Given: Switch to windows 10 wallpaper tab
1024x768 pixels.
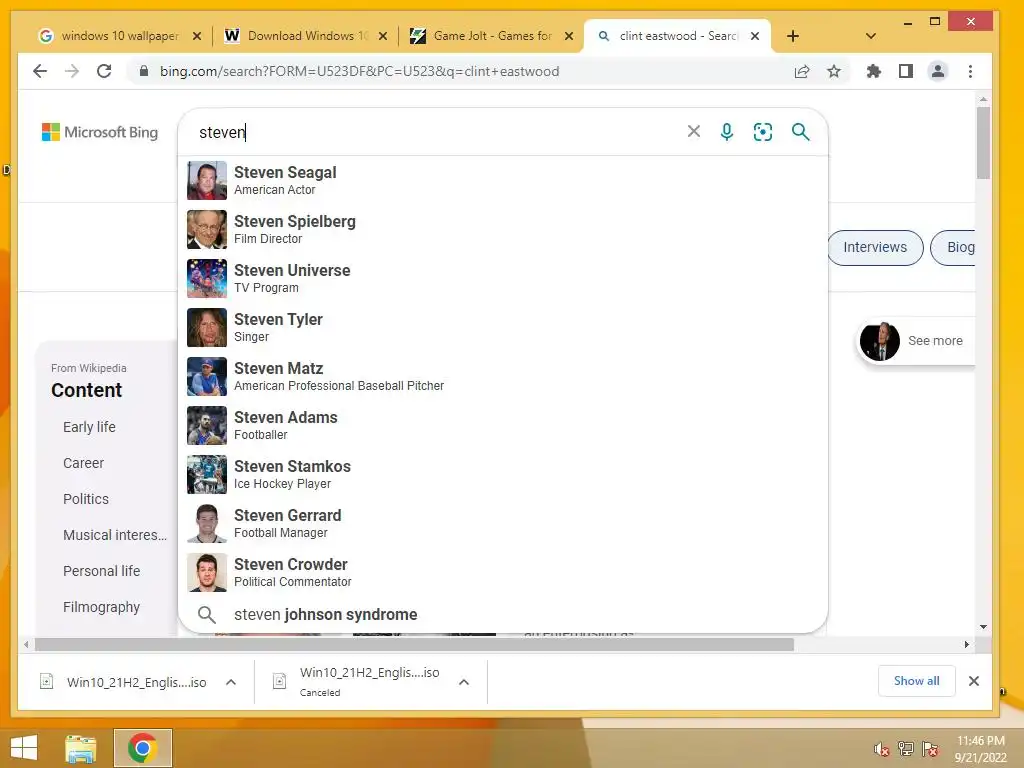Looking at the screenshot, I should click(120, 36).
